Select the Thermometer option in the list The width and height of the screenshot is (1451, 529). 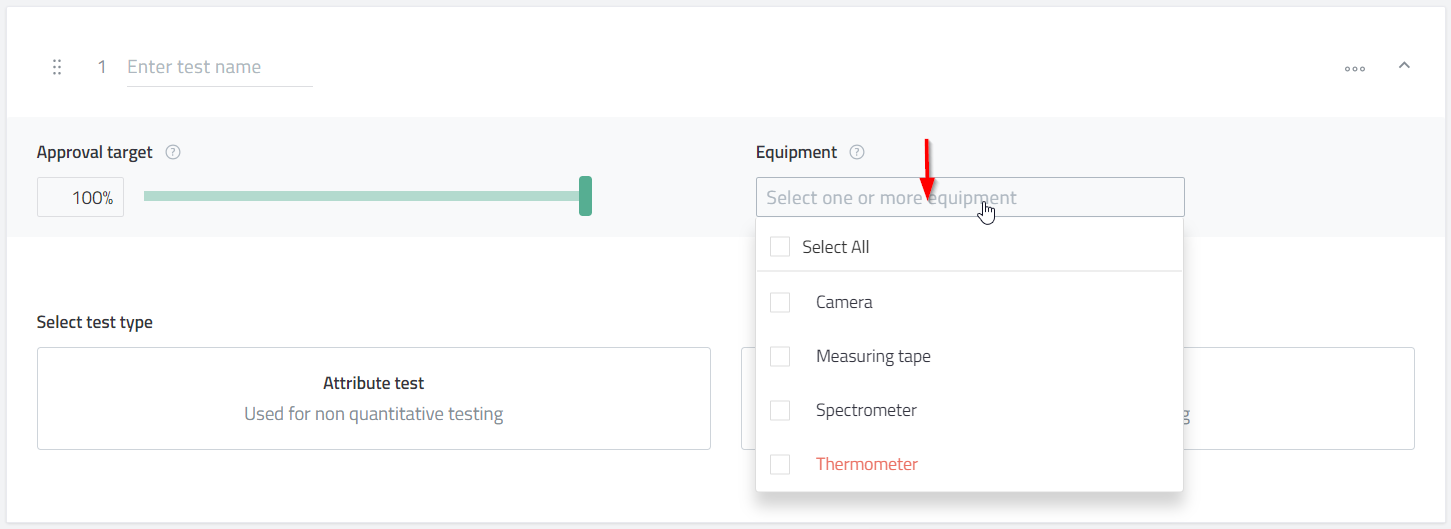point(866,464)
